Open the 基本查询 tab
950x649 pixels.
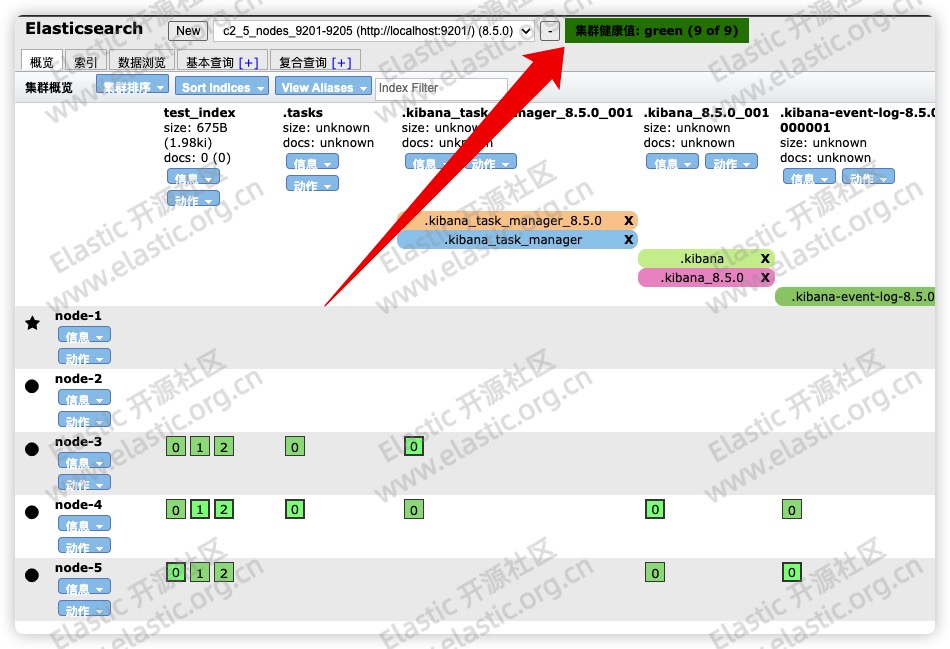coord(210,62)
